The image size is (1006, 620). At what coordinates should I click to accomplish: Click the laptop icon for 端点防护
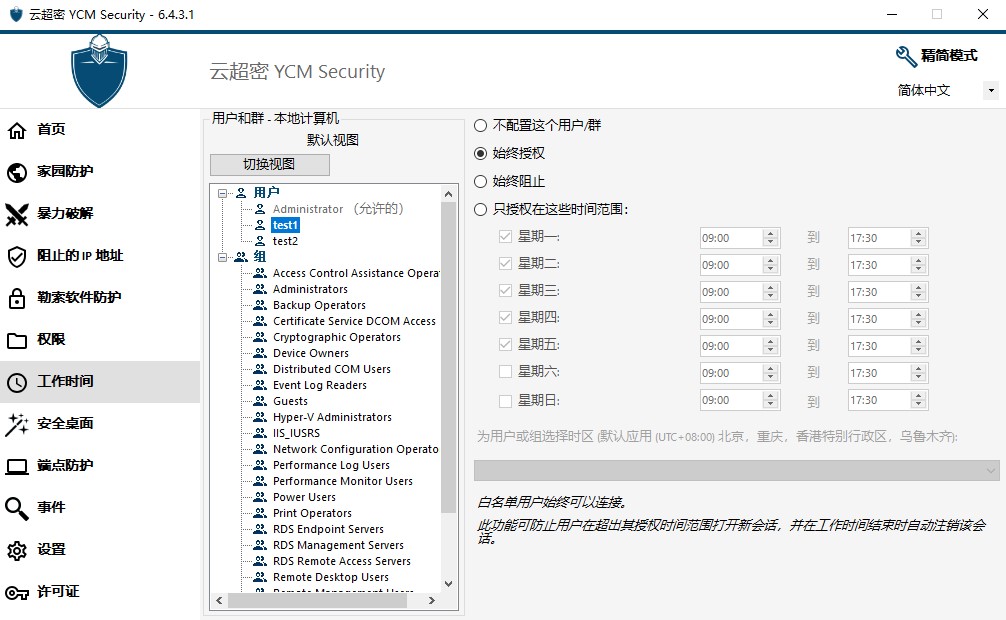(x=17, y=467)
